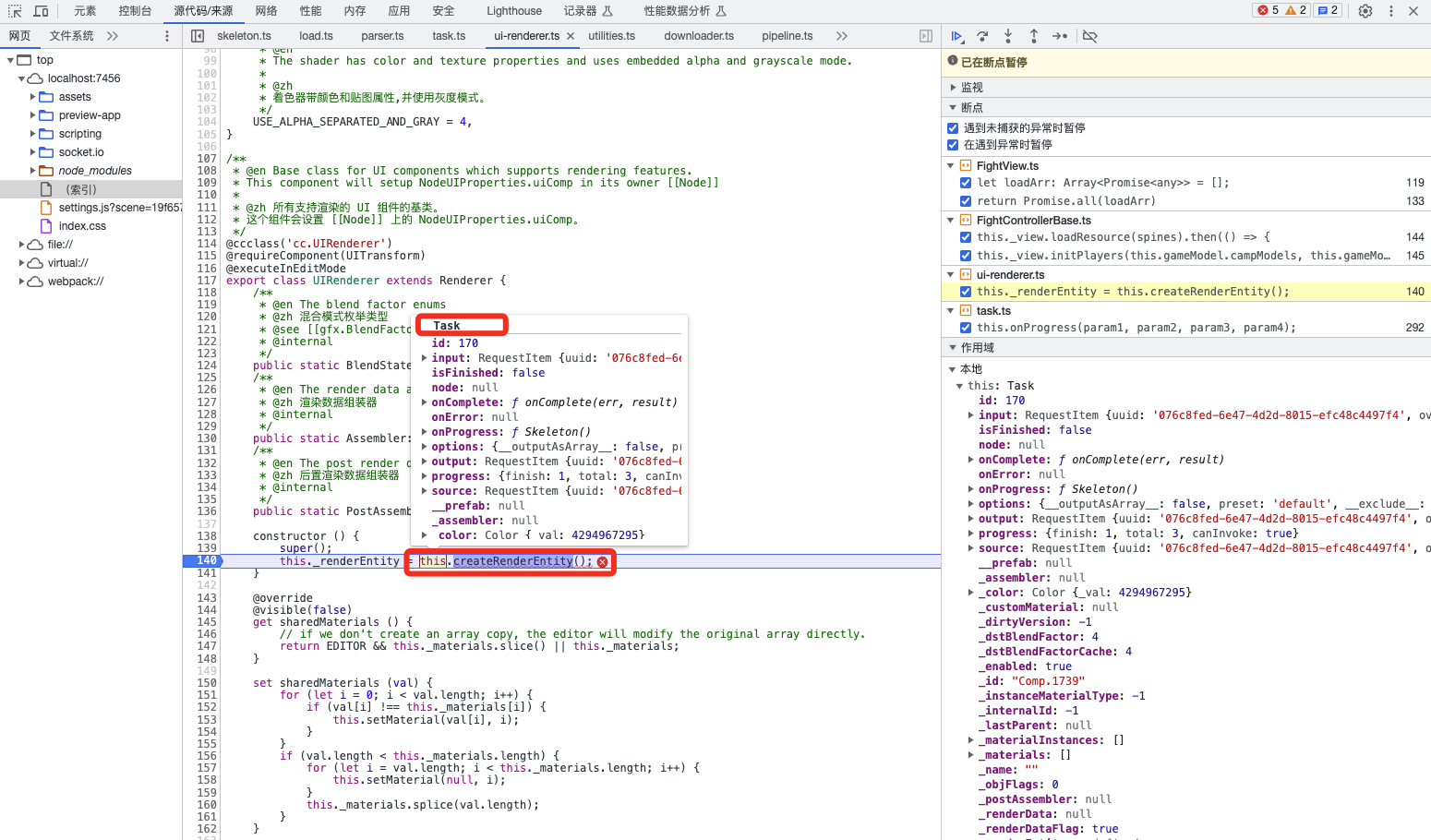This screenshot has height=840, width=1431.
Task: Select the preview-app folder
Action: click(90, 115)
